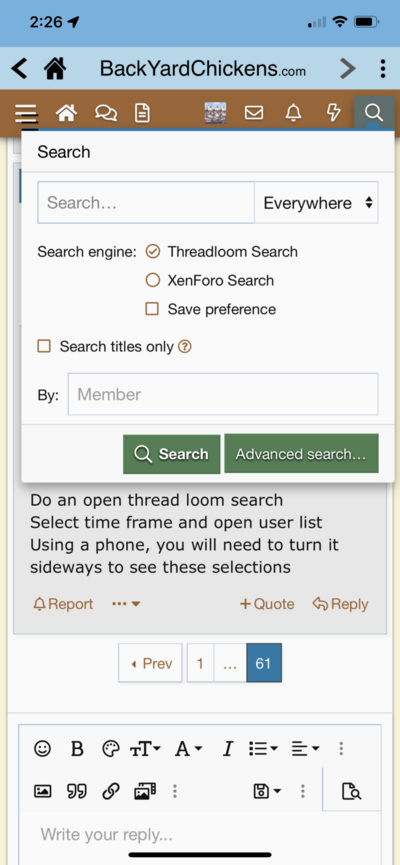The height and width of the screenshot is (865, 400).
Task: Open the envelope inbox icon
Action: (x=254, y=113)
